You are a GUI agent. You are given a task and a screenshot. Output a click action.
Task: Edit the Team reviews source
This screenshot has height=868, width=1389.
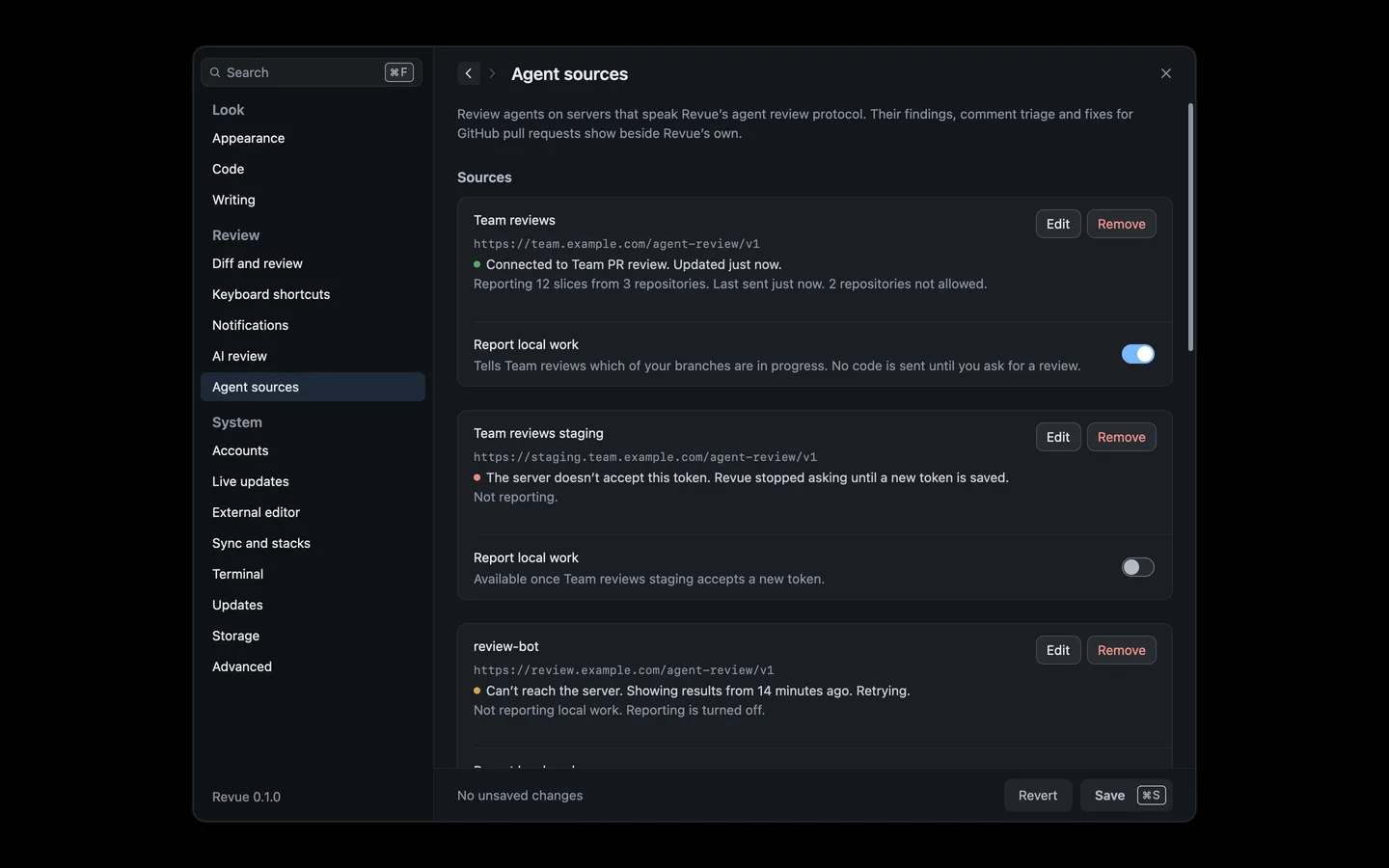tap(1058, 224)
